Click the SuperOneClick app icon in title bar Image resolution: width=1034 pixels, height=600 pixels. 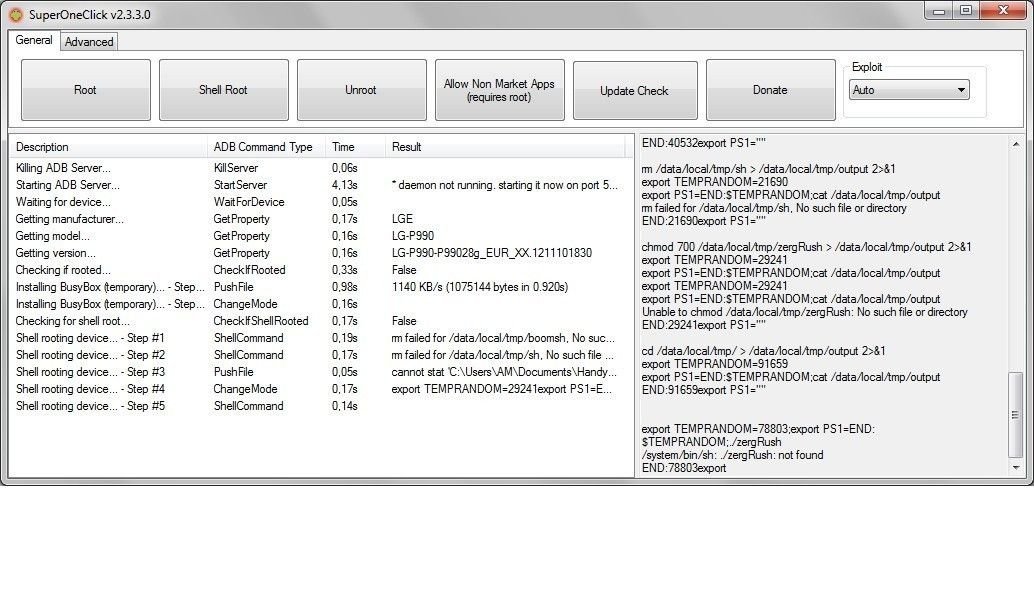[x=15, y=14]
